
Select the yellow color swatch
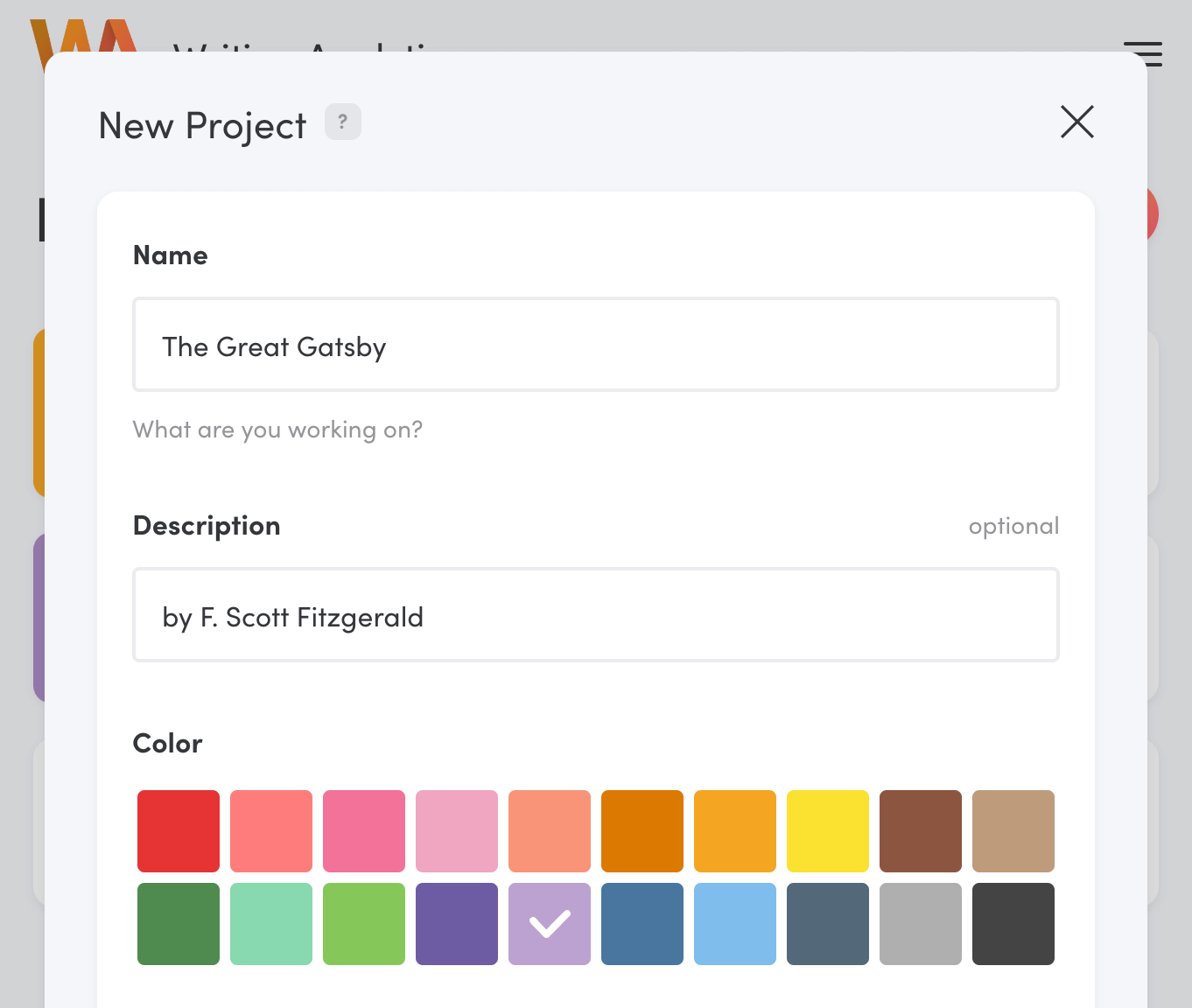[x=828, y=831]
